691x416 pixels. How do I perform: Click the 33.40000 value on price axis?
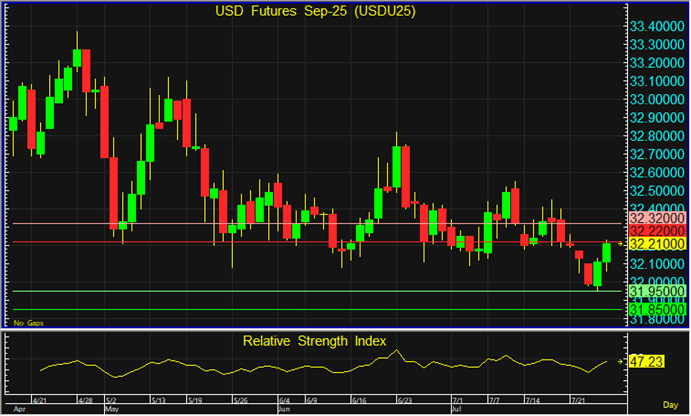pyautogui.click(x=655, y=26)
